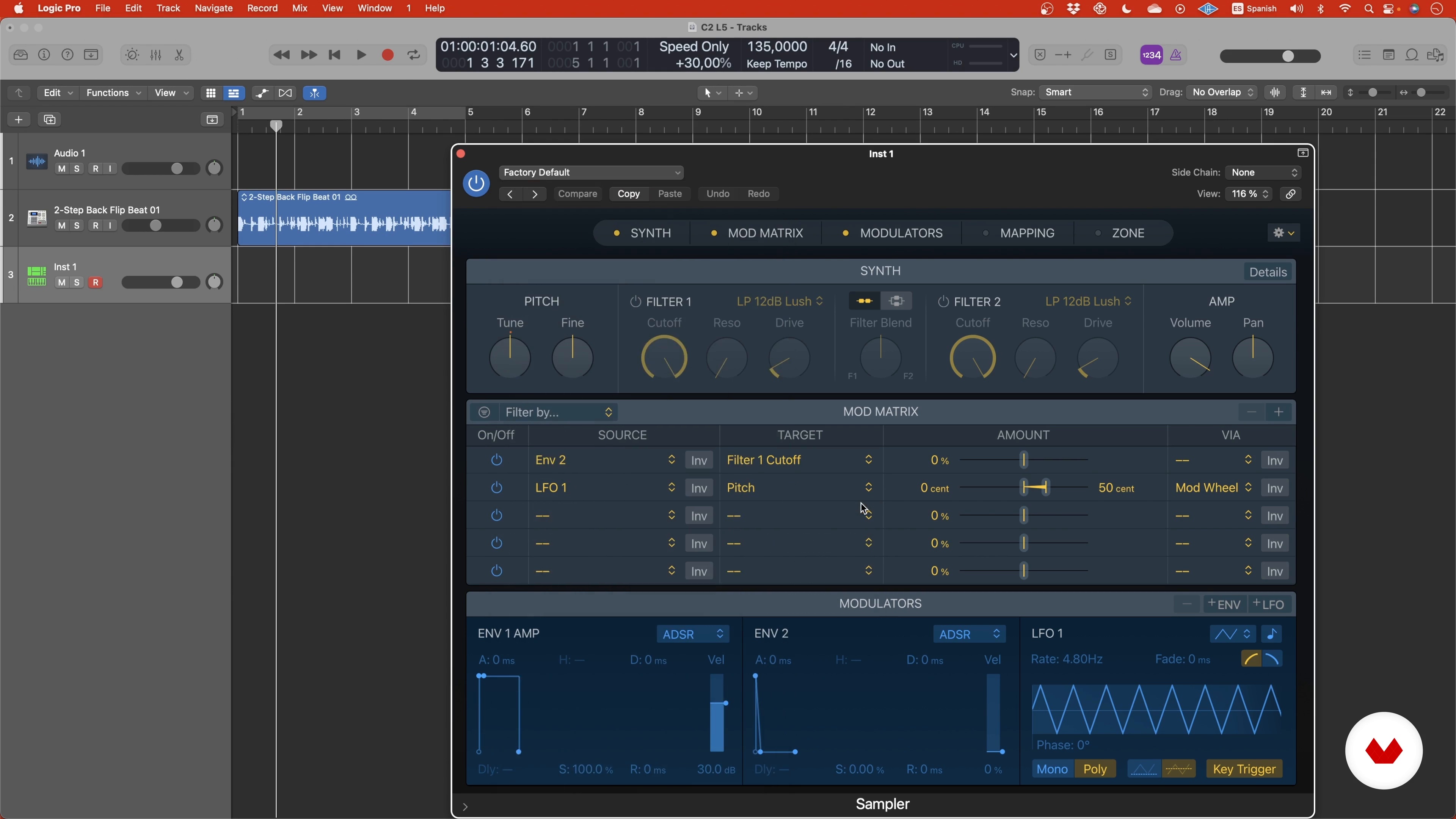1456x819 pixels.
Task: Open the Library button in control bar
Action: point(20,55)
